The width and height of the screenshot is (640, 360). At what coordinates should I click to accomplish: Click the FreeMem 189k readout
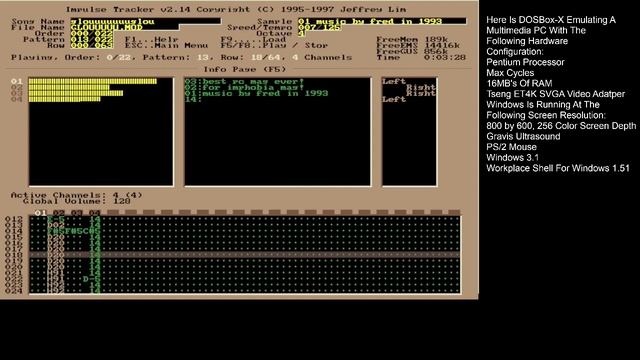coord(412,40)
